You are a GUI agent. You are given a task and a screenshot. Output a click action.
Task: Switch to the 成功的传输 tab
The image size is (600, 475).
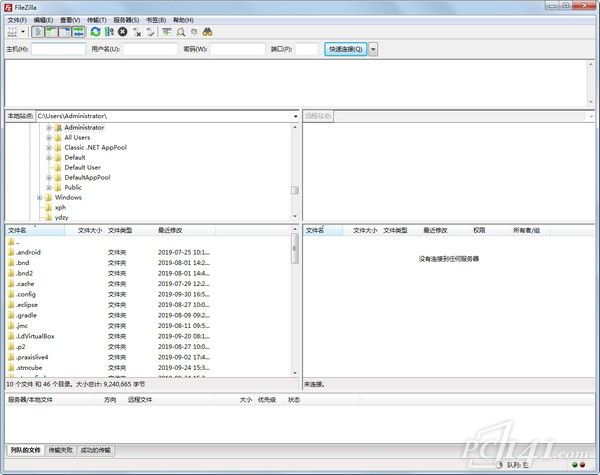95,450
